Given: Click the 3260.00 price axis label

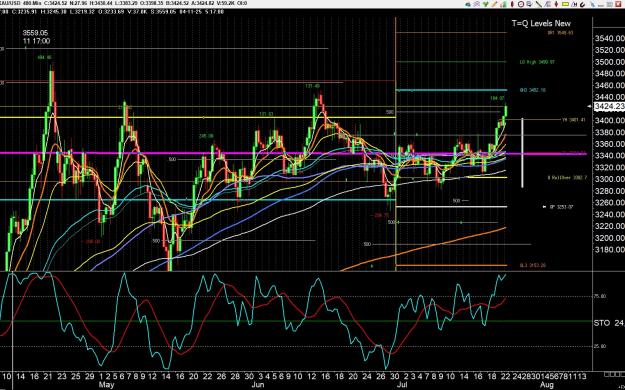Looking at the screenshot, I should [609, 203].
